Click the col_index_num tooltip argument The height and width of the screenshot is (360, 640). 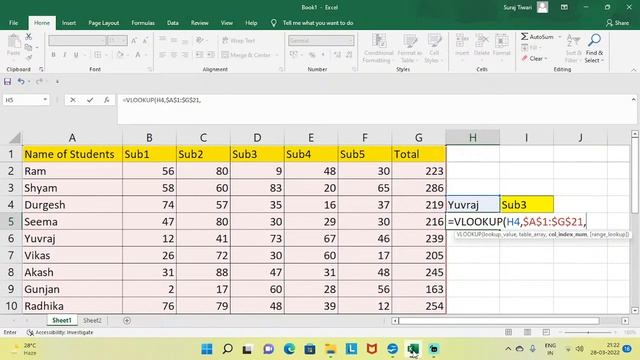pos(568,234)
